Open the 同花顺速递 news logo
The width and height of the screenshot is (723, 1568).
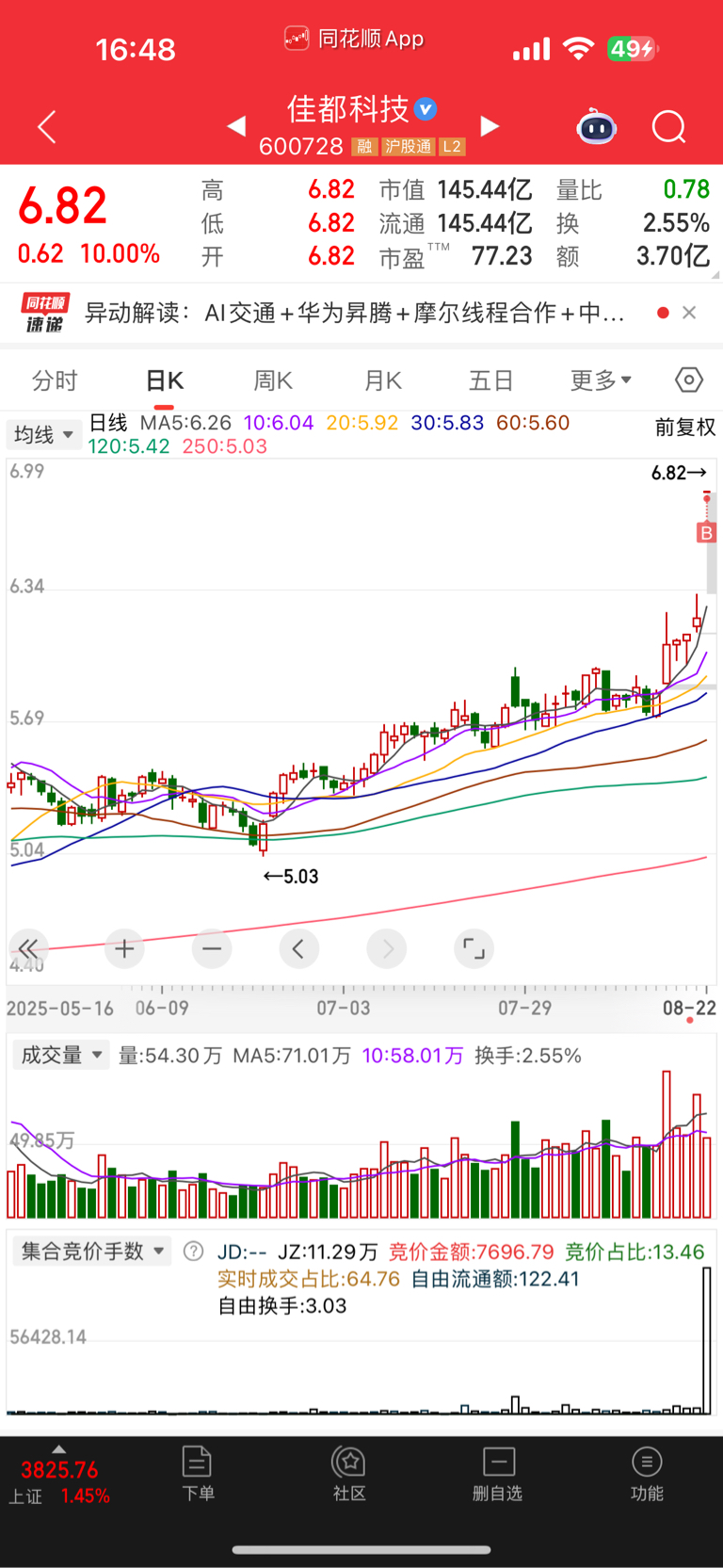tap(45, 313)
